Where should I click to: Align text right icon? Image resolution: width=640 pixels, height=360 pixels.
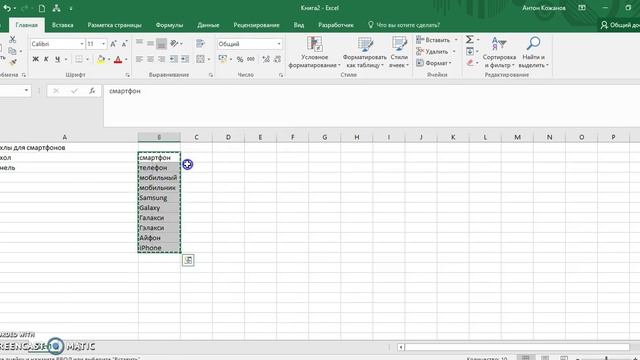(x=161, y=59)
